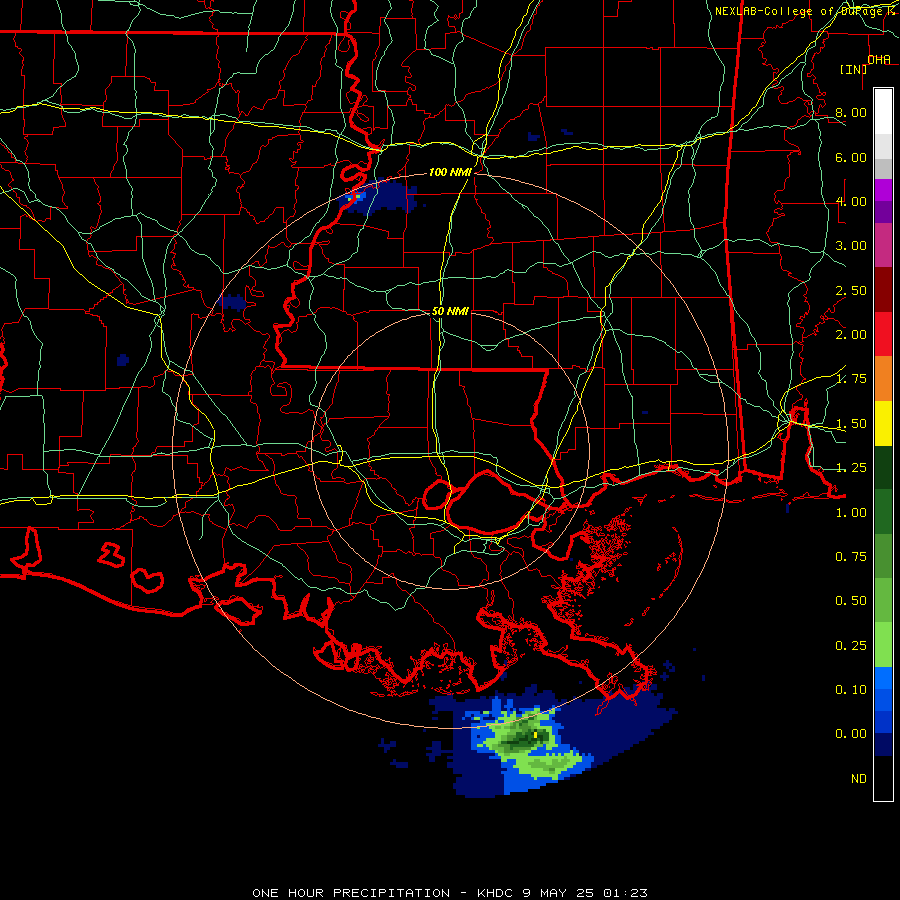Click the 3.00 legend value

tap(851, 246)
